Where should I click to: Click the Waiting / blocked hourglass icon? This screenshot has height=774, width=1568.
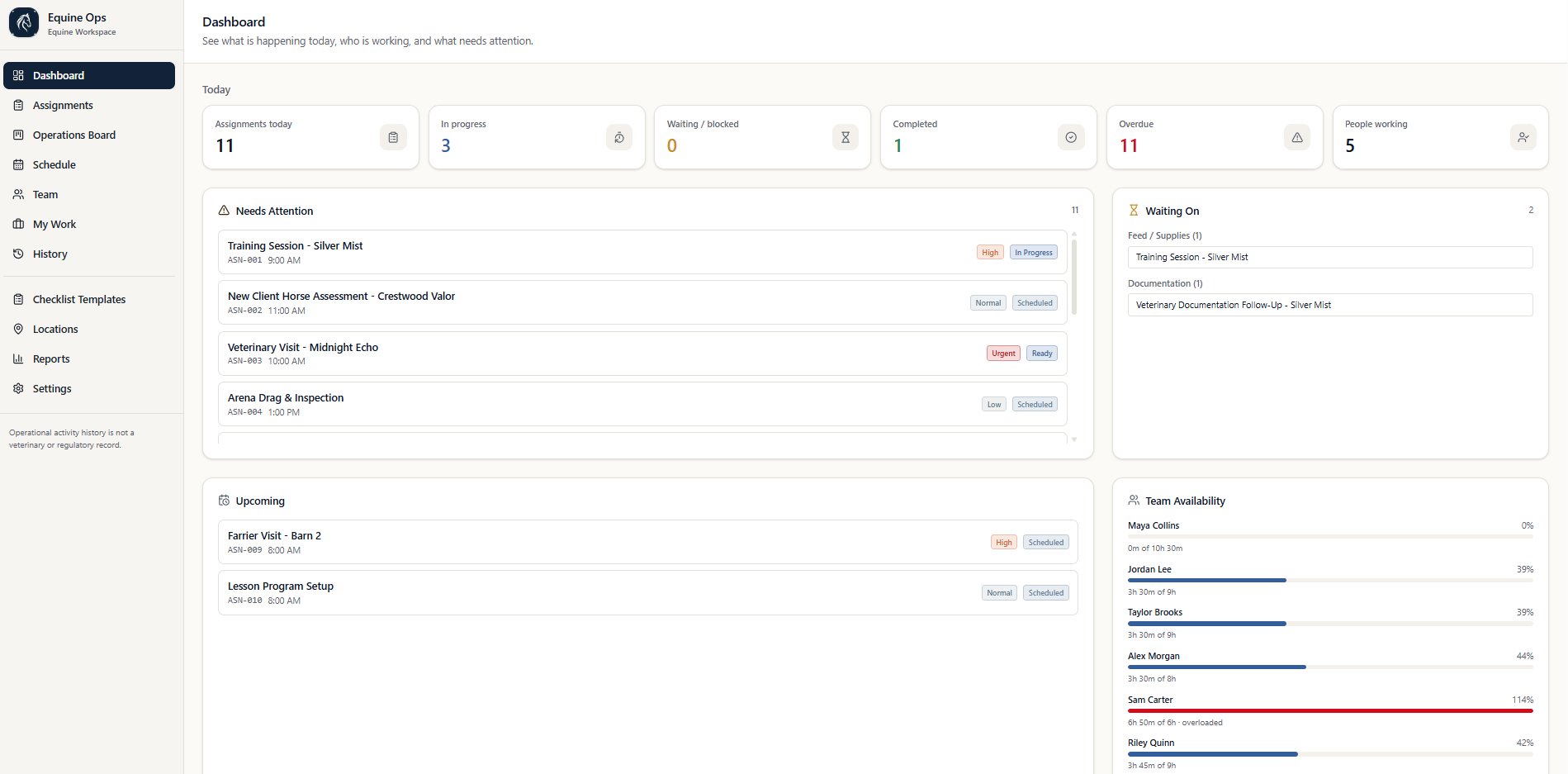click(846, 137)
